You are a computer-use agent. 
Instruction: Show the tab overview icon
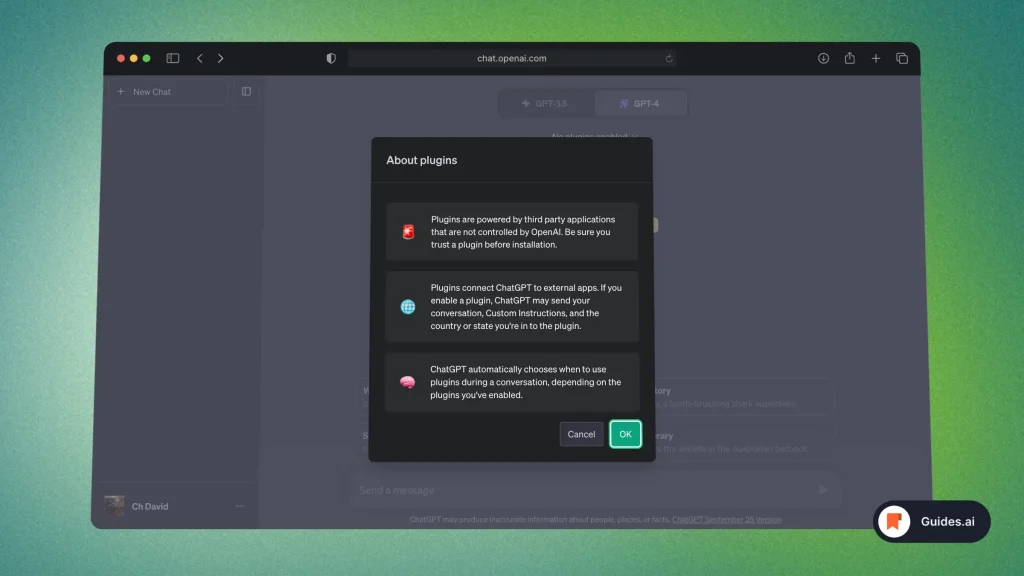(902, 58)
